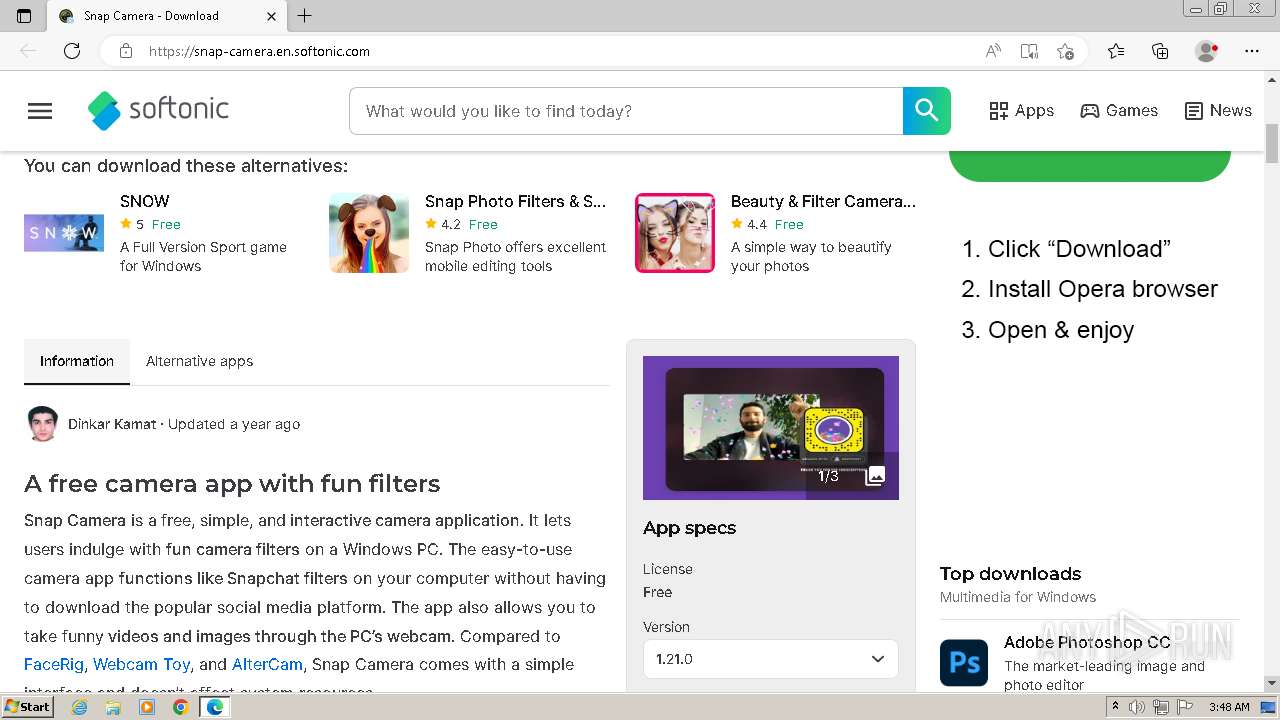Open the Games controller link
1280x720 pixels.
coord(1119,111)
